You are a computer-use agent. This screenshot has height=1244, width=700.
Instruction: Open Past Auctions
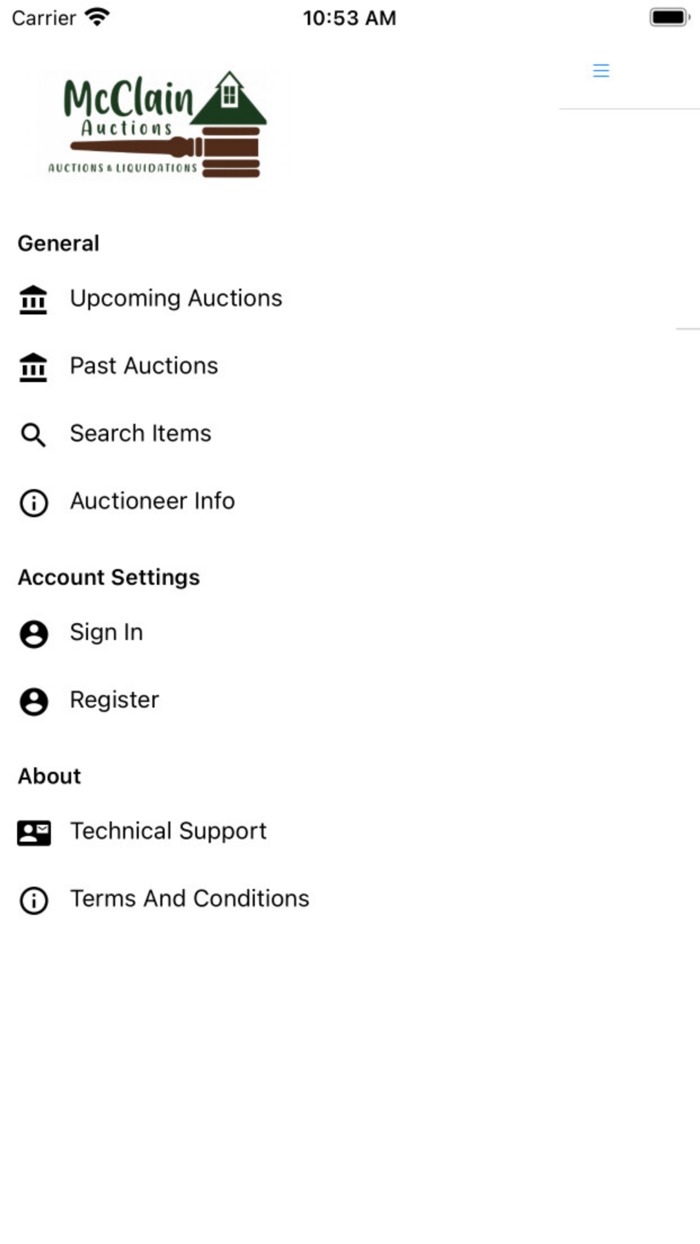[x=143, y=366]
